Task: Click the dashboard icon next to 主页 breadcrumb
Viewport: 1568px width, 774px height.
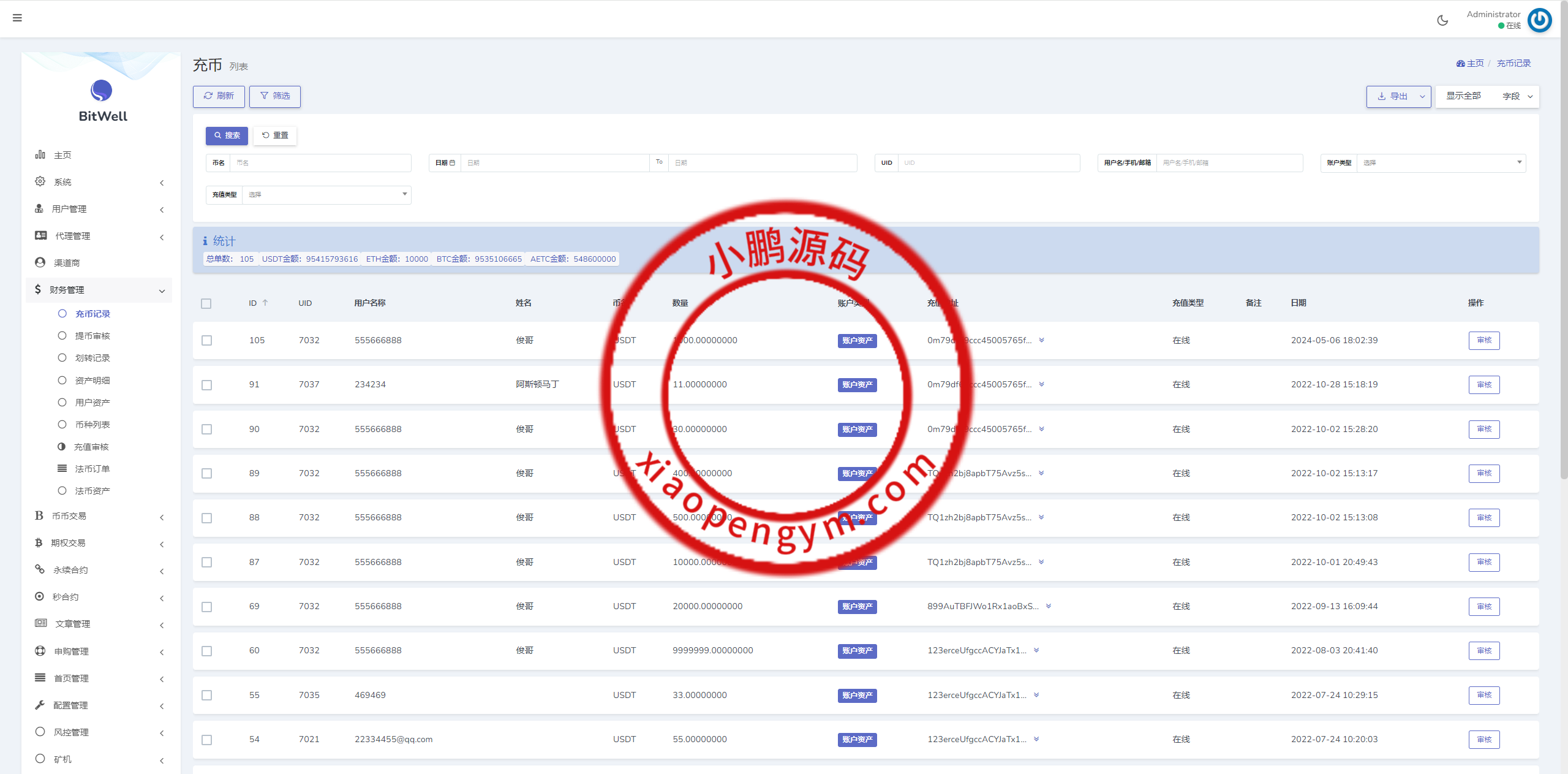Action: [x=1460, y=64]
